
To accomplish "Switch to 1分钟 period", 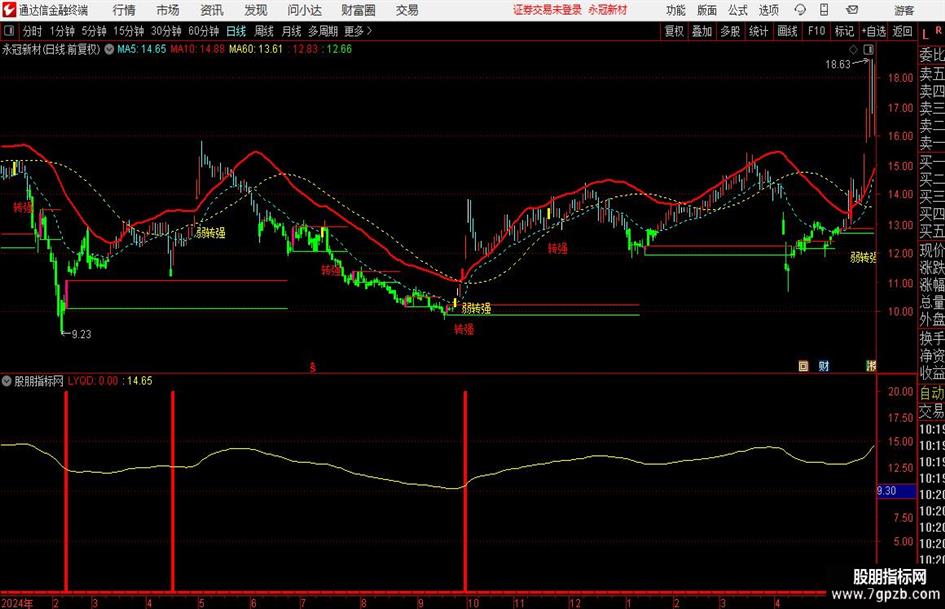I will pyautogui.click(x=61, y=31).
